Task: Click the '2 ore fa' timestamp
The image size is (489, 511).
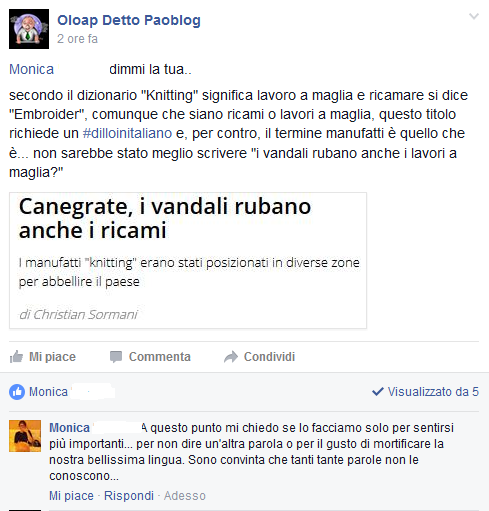Action: [x=77, y=39]
